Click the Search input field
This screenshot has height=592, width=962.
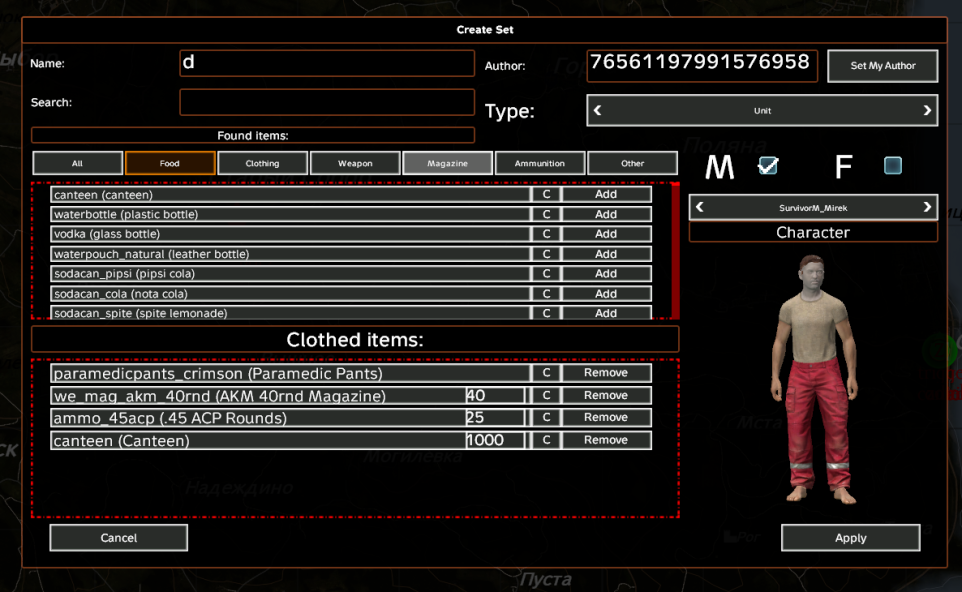[327, 102]
